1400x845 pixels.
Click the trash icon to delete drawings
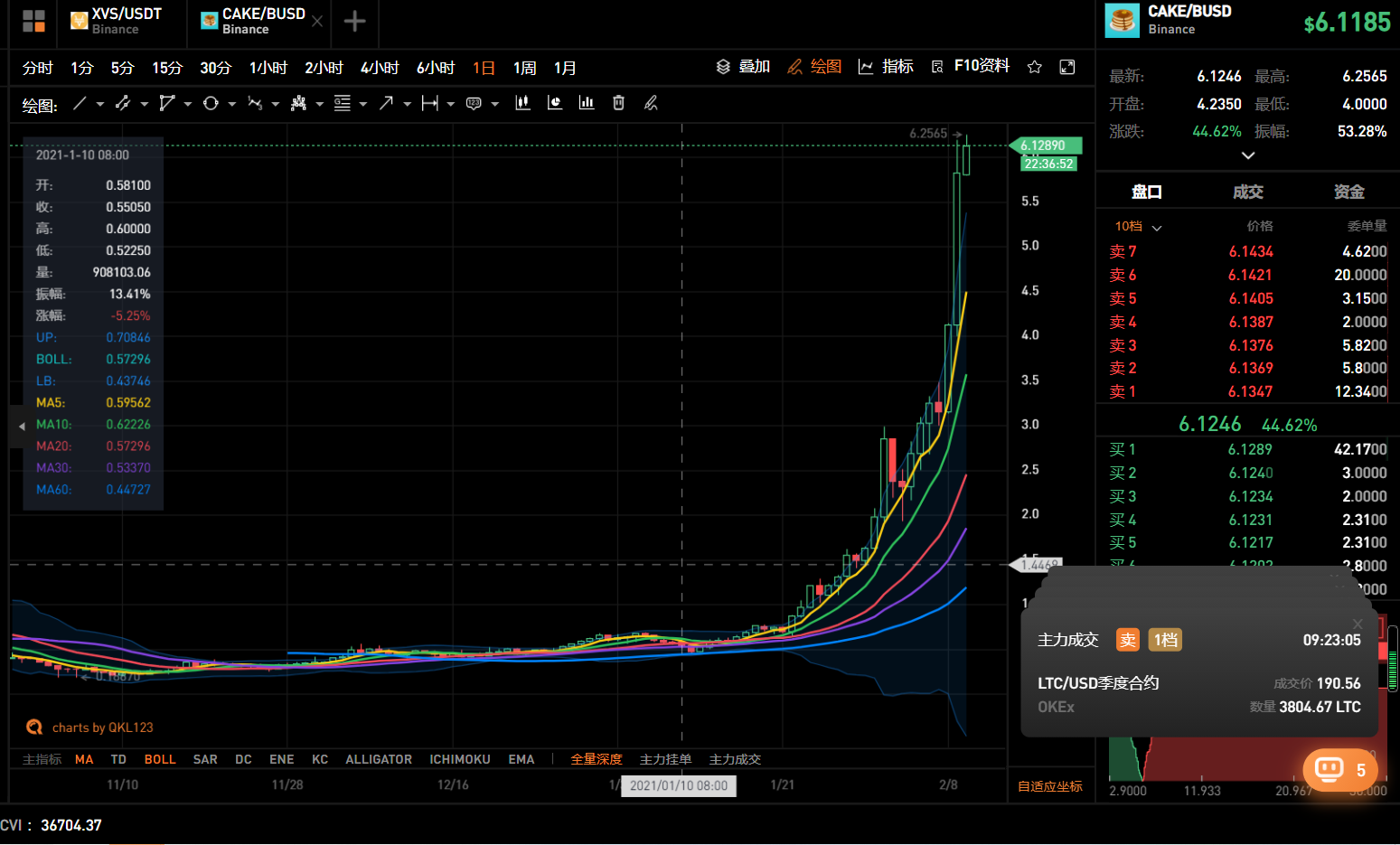[618, 103]
